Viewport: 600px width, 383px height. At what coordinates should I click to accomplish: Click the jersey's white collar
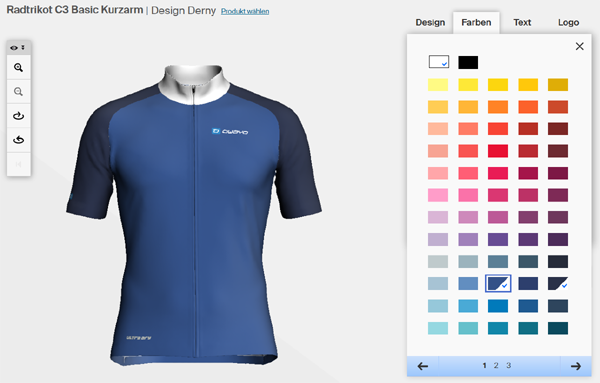(x=194, y=85)
